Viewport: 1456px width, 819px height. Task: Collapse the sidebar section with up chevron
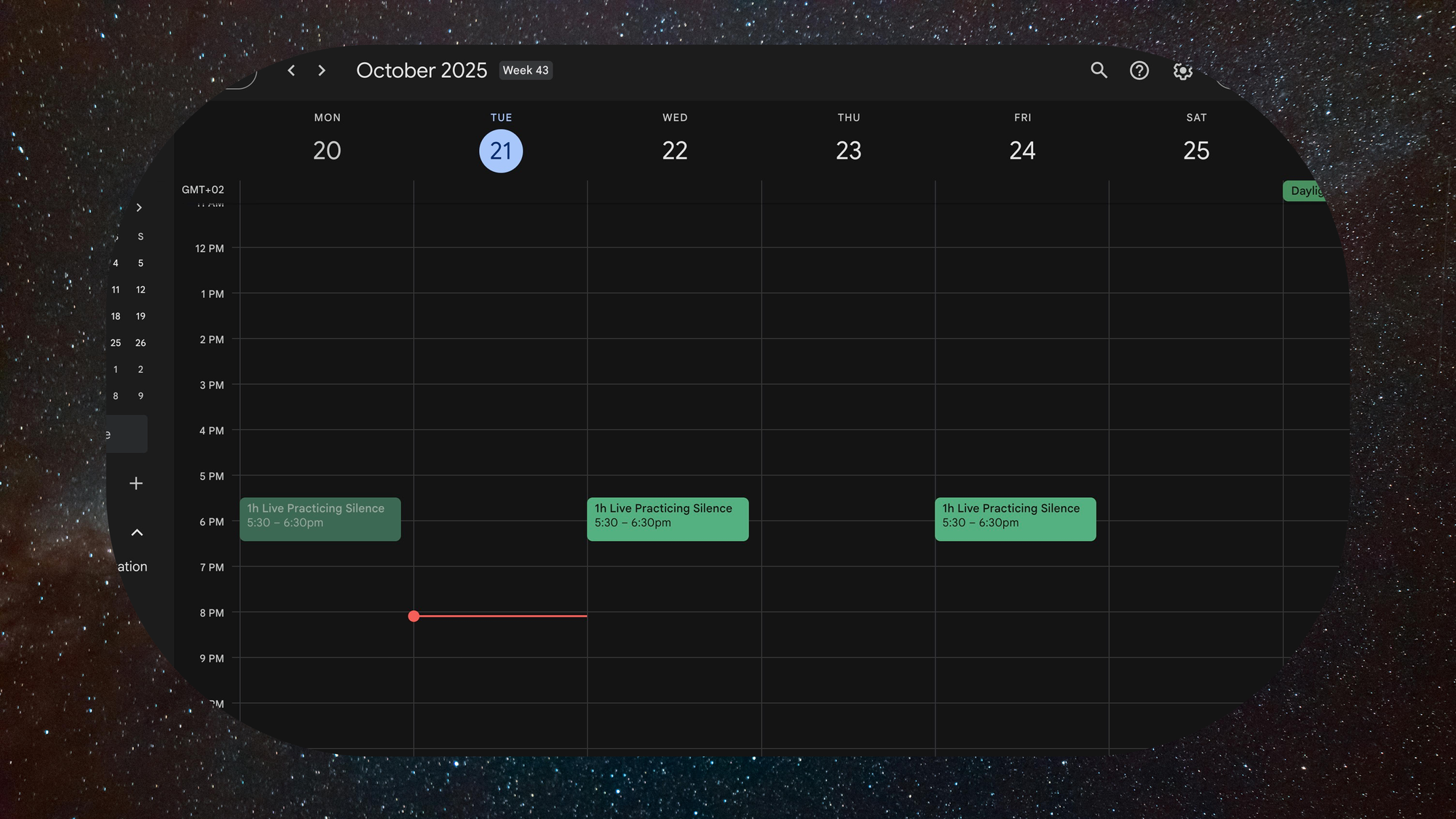(x=137, y=532)
